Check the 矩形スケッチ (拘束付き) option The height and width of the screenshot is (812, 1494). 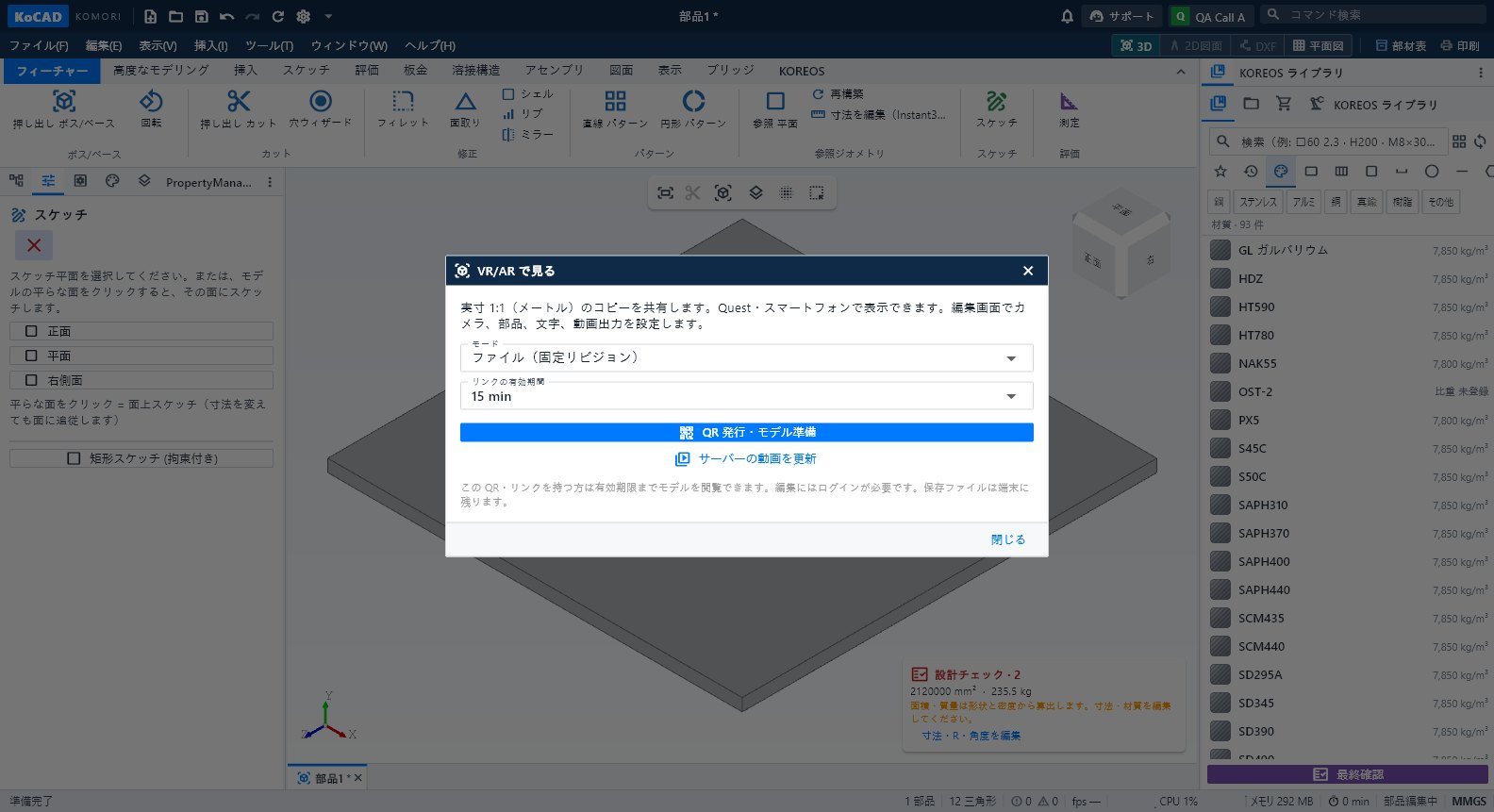74,458
